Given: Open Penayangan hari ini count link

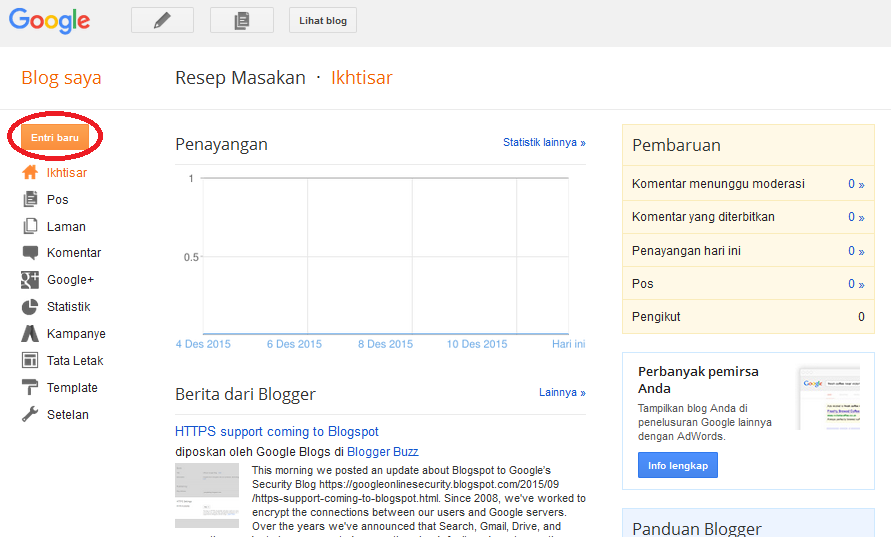Looking at the screenshot, I should (856, 251).
